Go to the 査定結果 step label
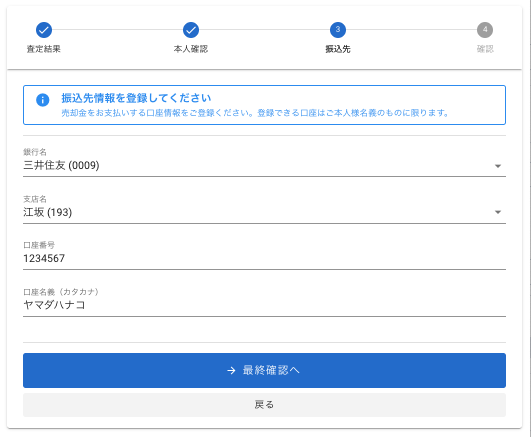The height and width of the screenshot is (437, 531). (x=44, y=49)
